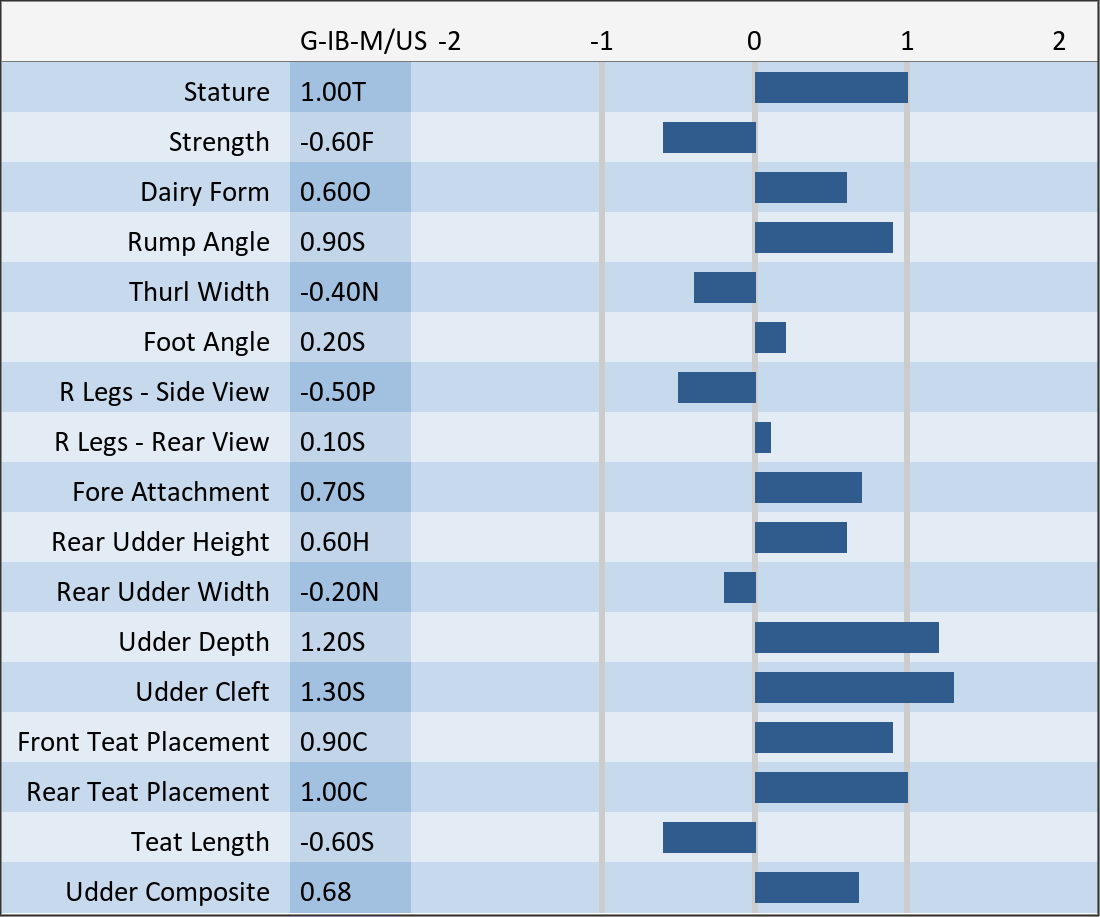The height and width of the screenshot is (917, 1100).
Task: Click the Rear Udder Width value -0.20N
Action: pyautogui.click(x=339, y=592)
